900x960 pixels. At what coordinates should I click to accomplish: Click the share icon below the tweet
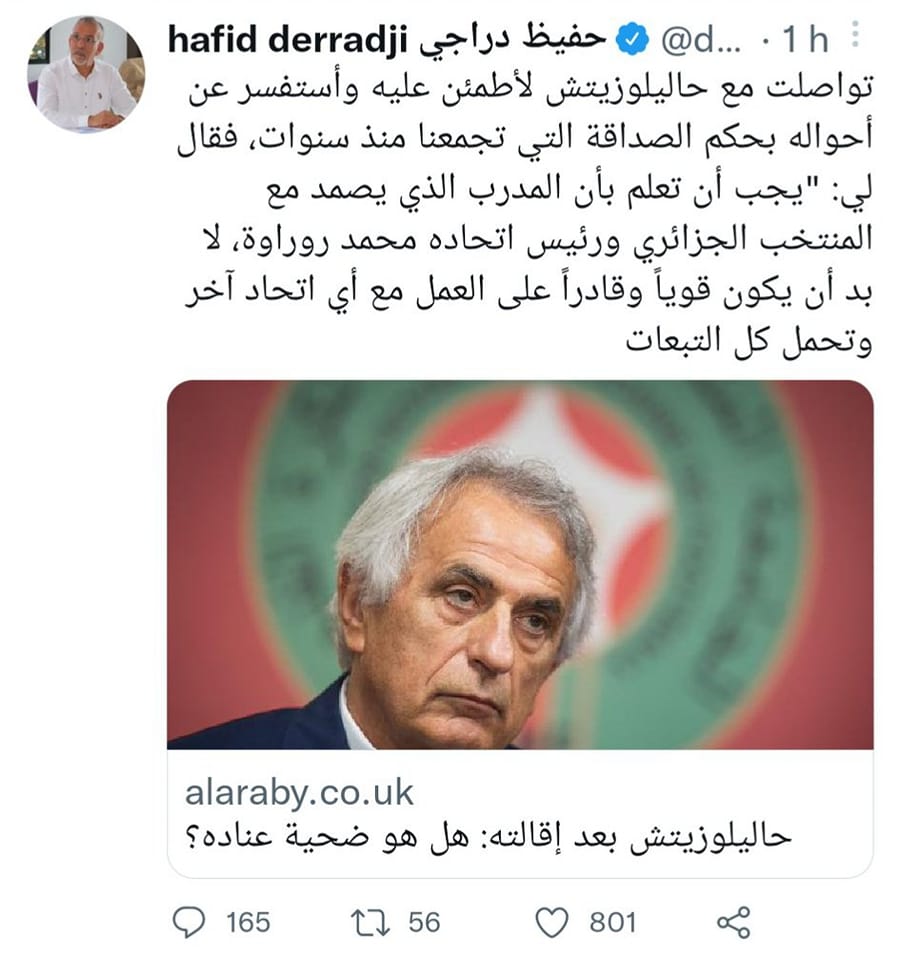point(733,922)
